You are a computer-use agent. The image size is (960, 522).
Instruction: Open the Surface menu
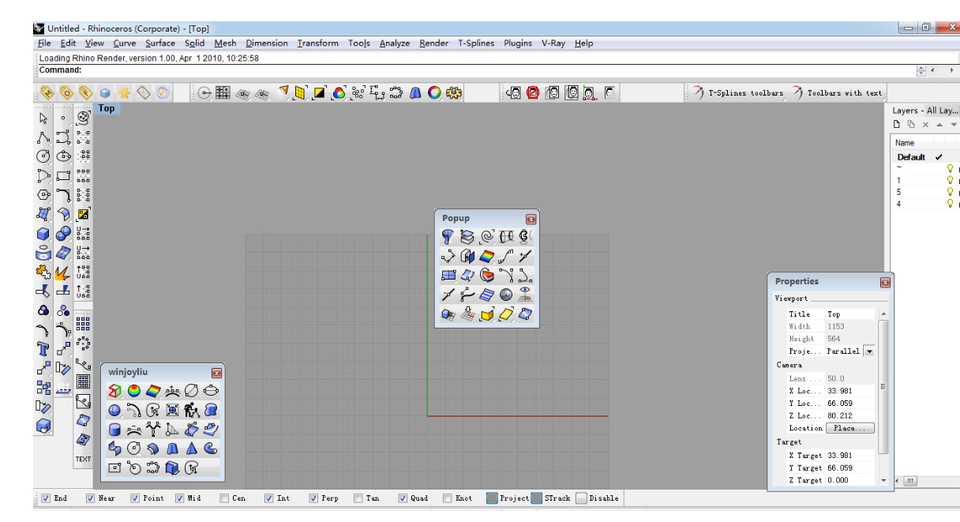(x=159, y=43)
